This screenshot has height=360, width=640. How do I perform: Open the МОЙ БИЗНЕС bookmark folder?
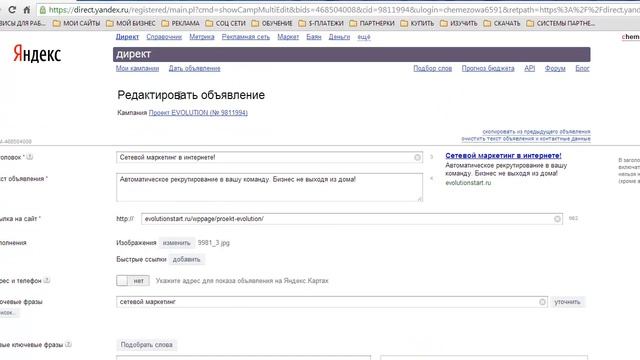tap(131, 24)
